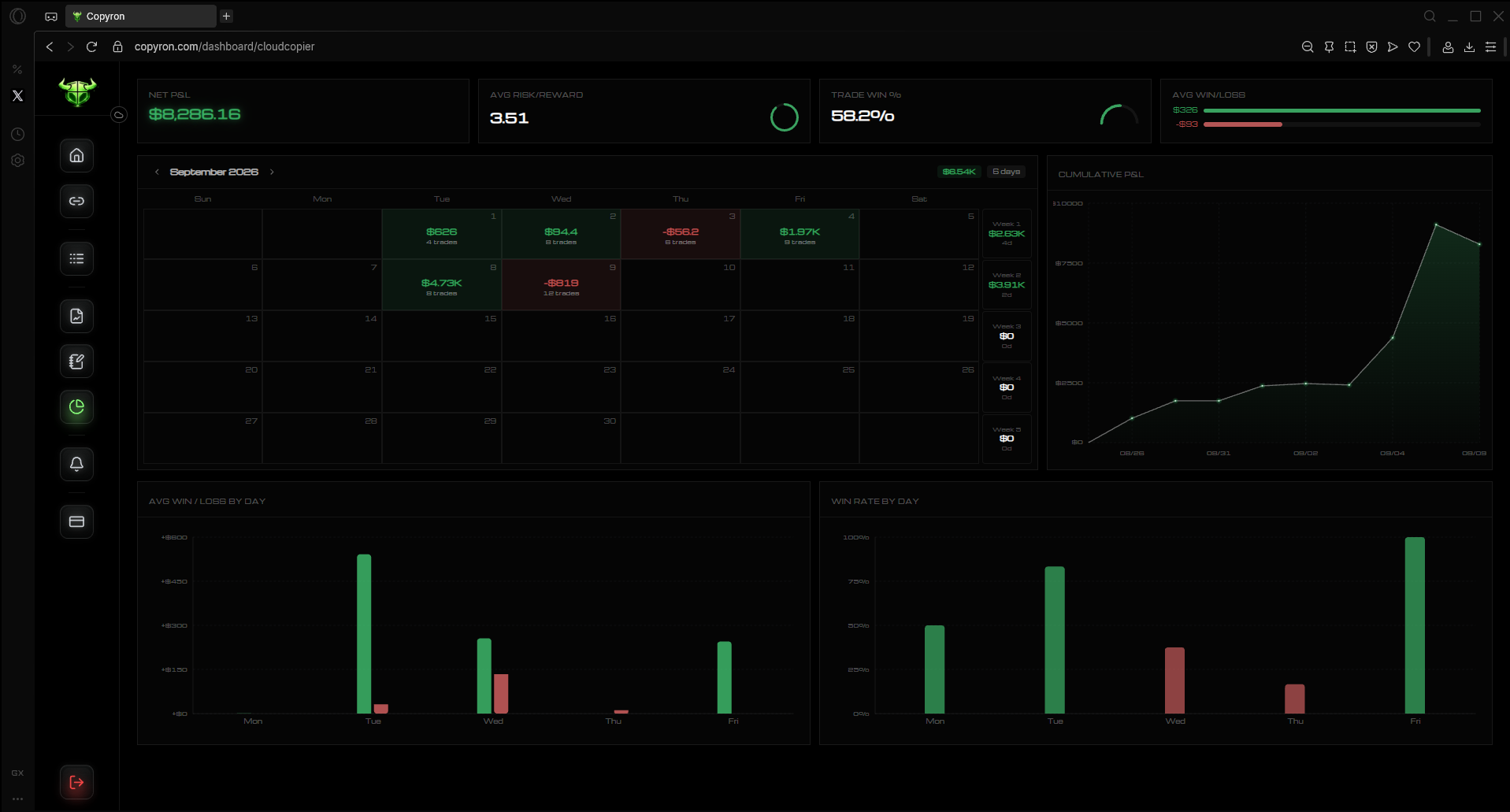Click the Week 3 summary $0

(x=1007, y=336)
